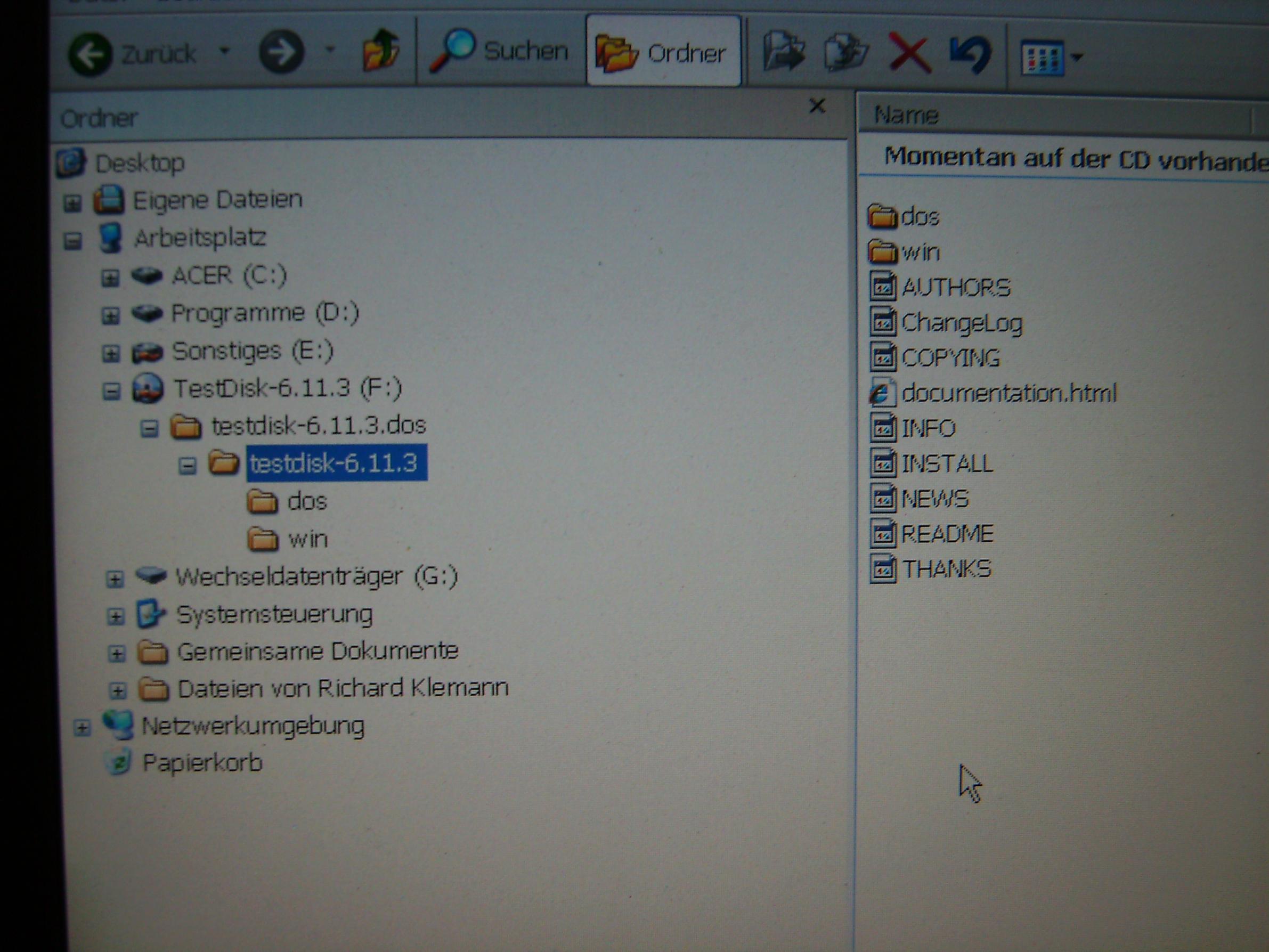Click 'Momentan auf der CD vorhanden' group header
Viewport: 1269px width, 952px height.
(x=1076, y=158)
